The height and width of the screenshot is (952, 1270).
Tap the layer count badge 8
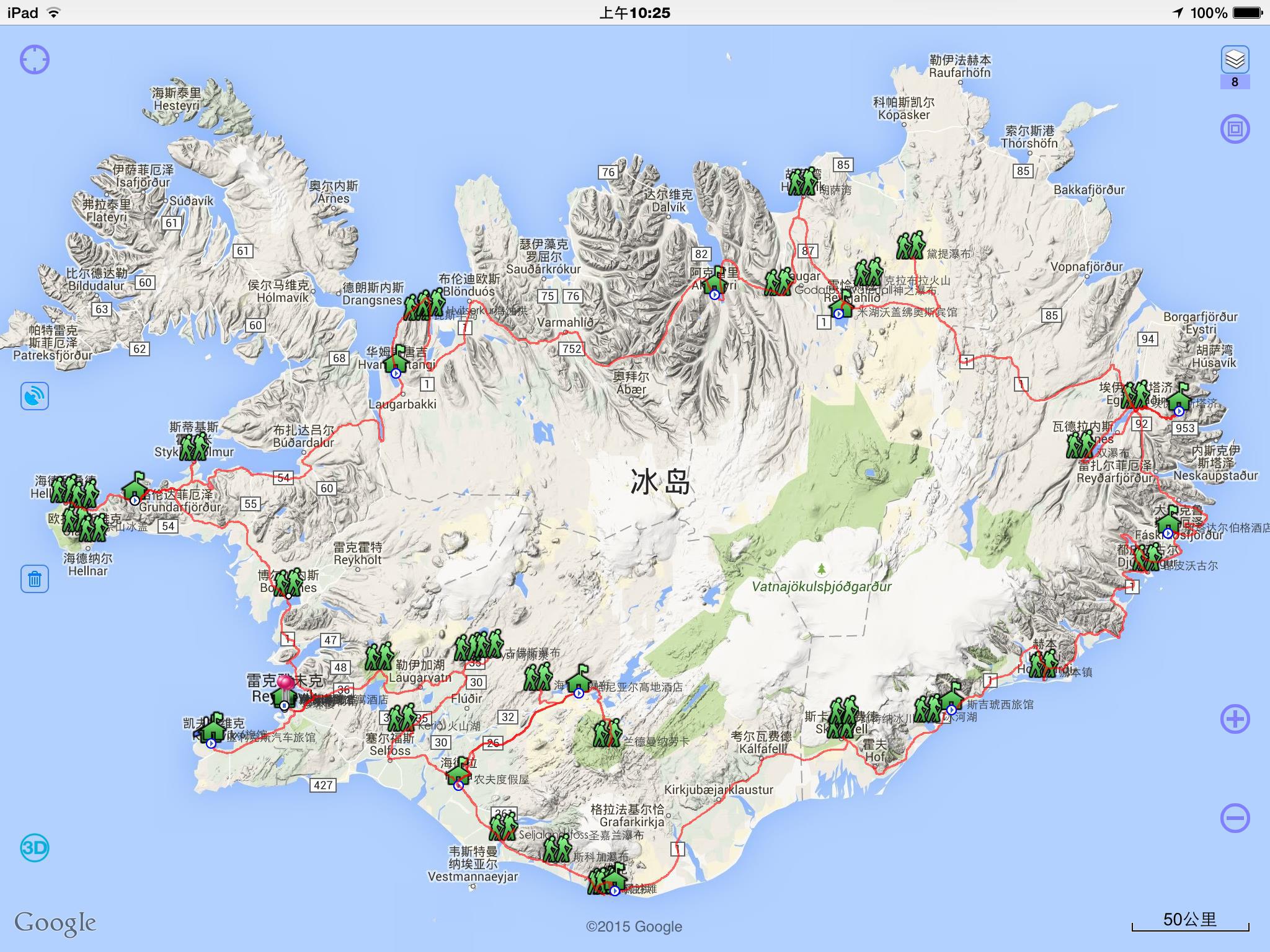coord(1235,82)
